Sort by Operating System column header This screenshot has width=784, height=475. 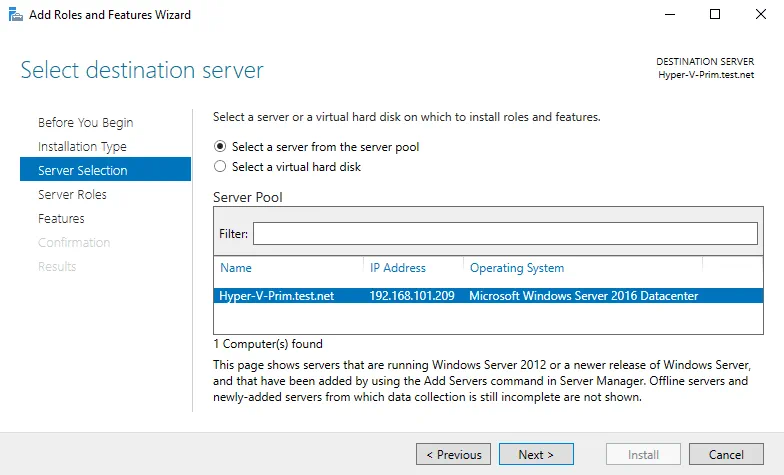pyautogui.click(x=516, y=268)
